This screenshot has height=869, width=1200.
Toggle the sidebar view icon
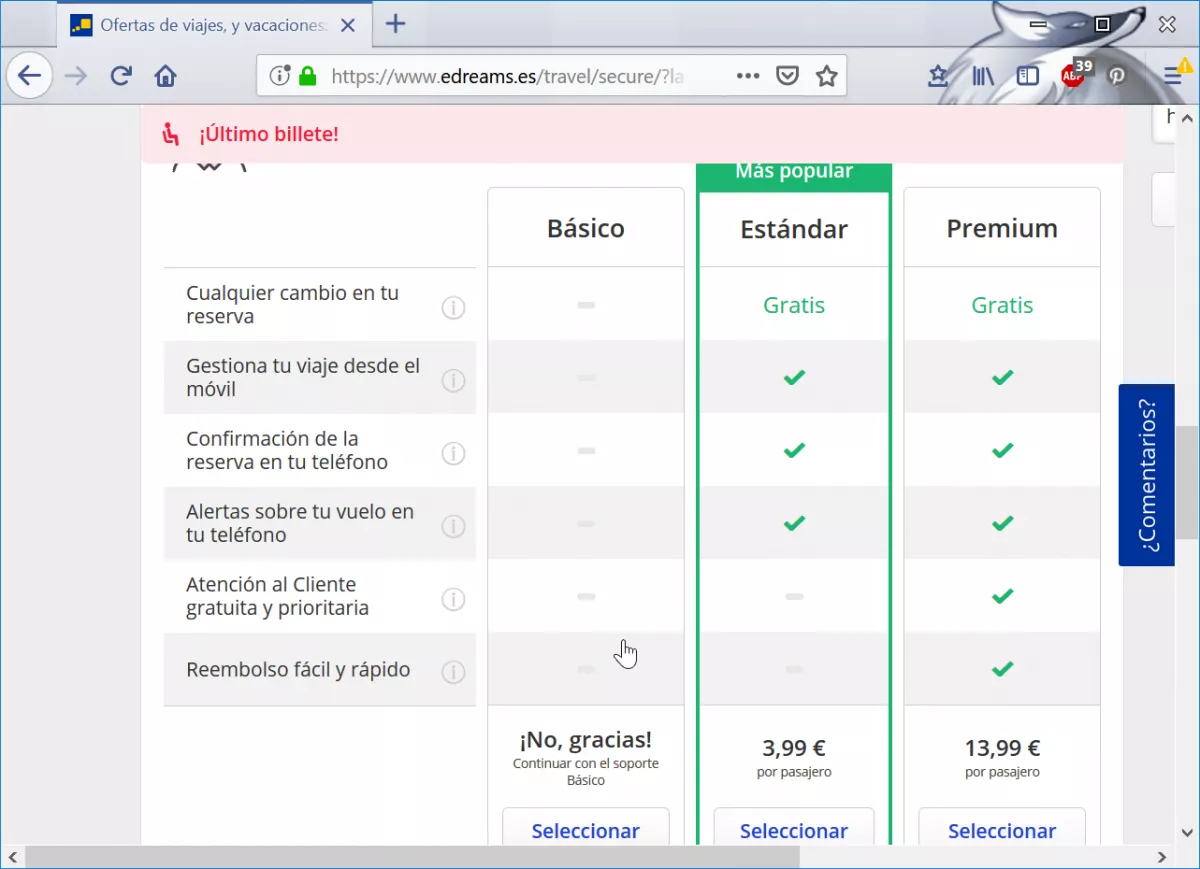coord(1028,76)
